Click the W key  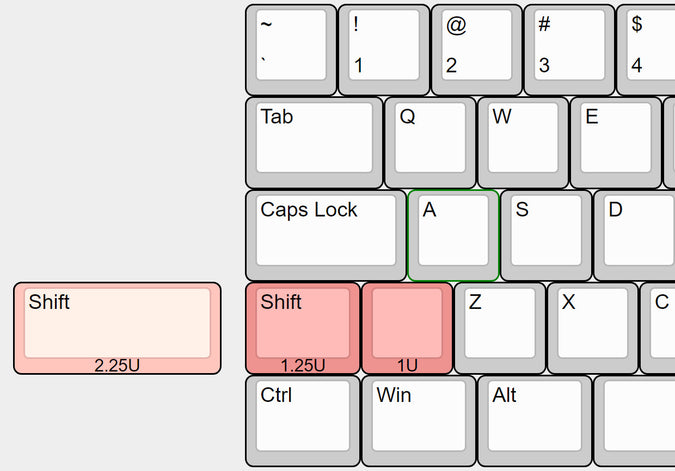[x=523, y=143]
